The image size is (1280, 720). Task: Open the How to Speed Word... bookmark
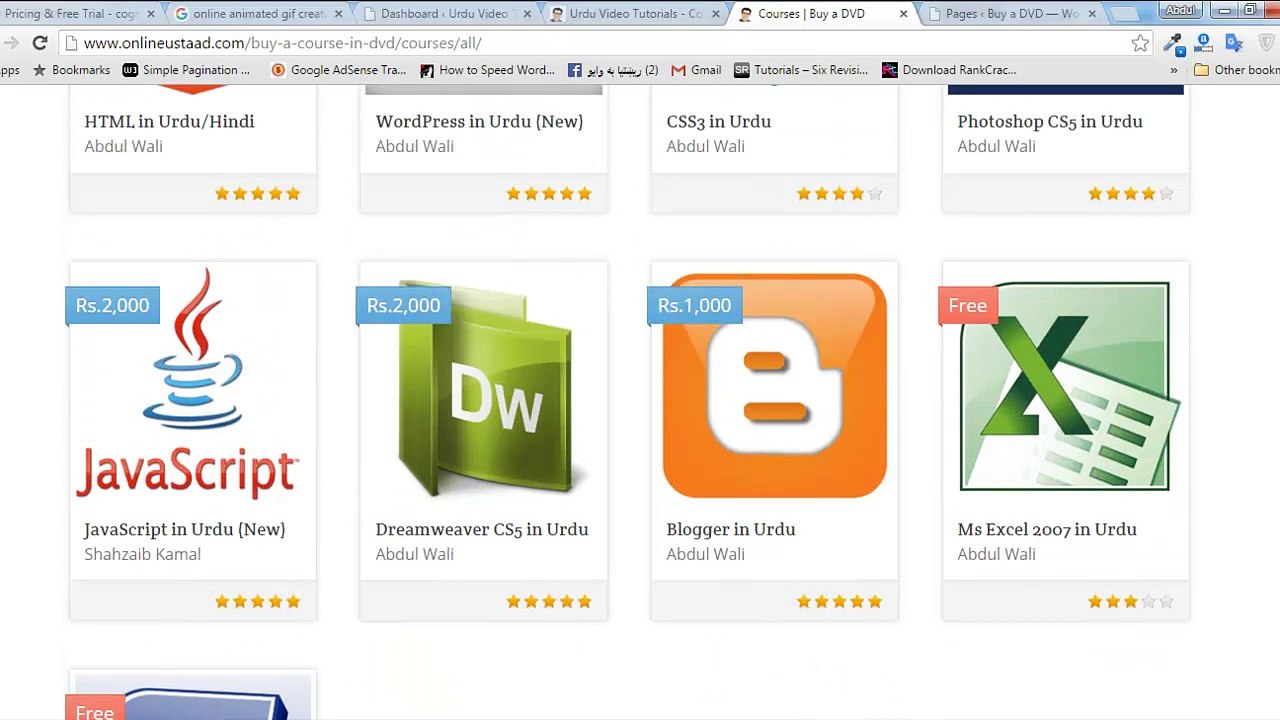pos(487,70)
